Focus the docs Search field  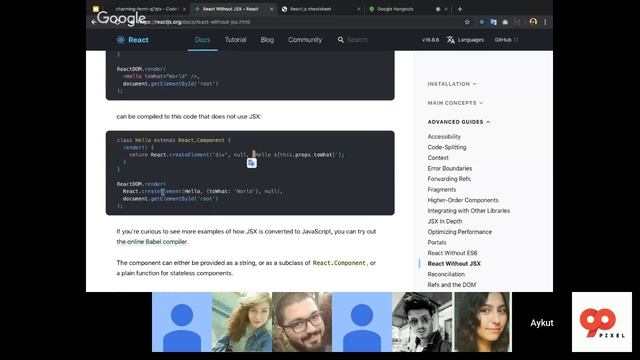tap(358, 40)
